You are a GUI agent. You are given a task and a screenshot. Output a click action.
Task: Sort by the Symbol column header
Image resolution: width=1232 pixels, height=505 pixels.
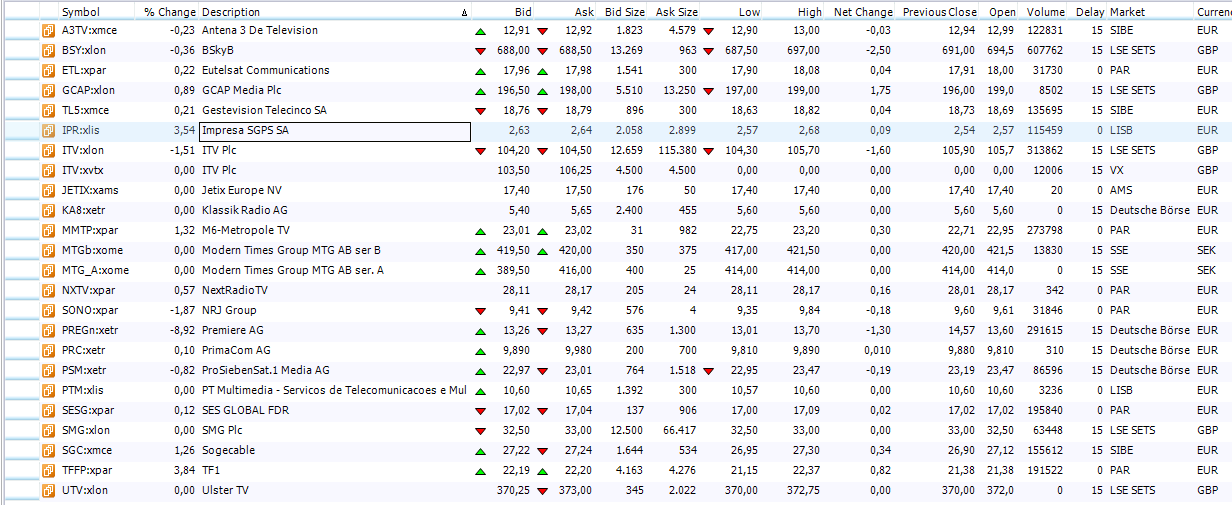80,12
